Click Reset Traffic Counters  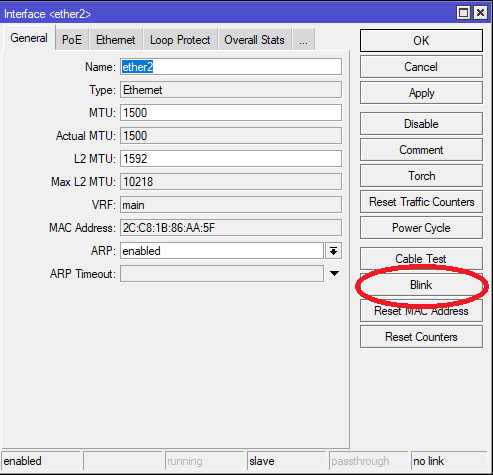tap(421, 202)
